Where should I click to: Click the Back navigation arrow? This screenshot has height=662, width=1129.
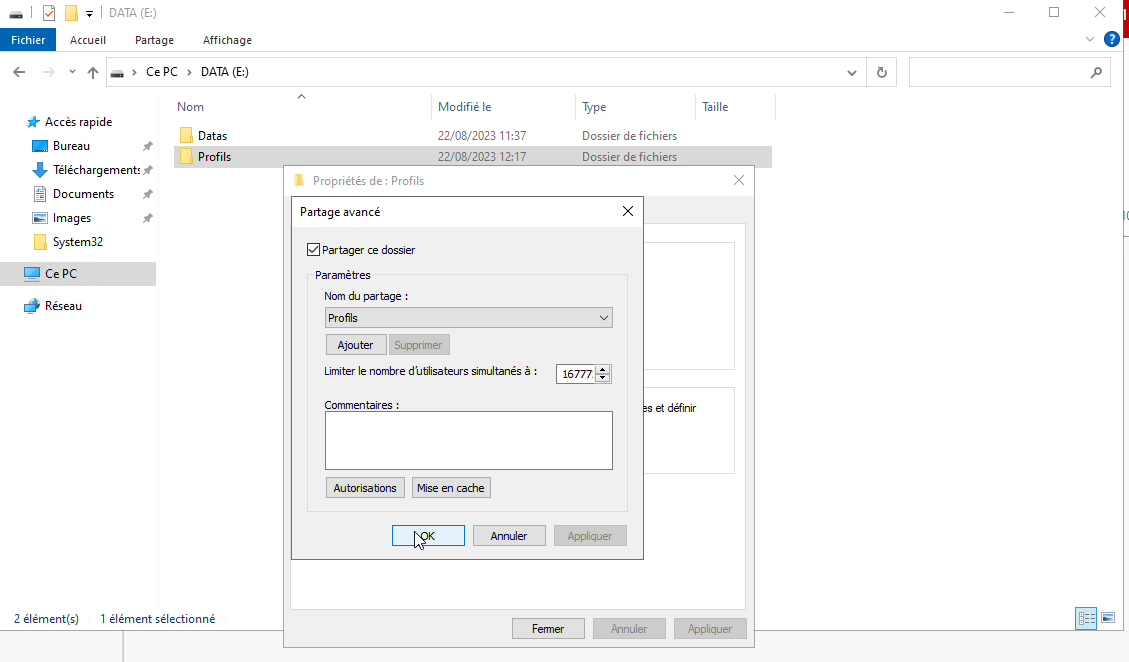19,73
